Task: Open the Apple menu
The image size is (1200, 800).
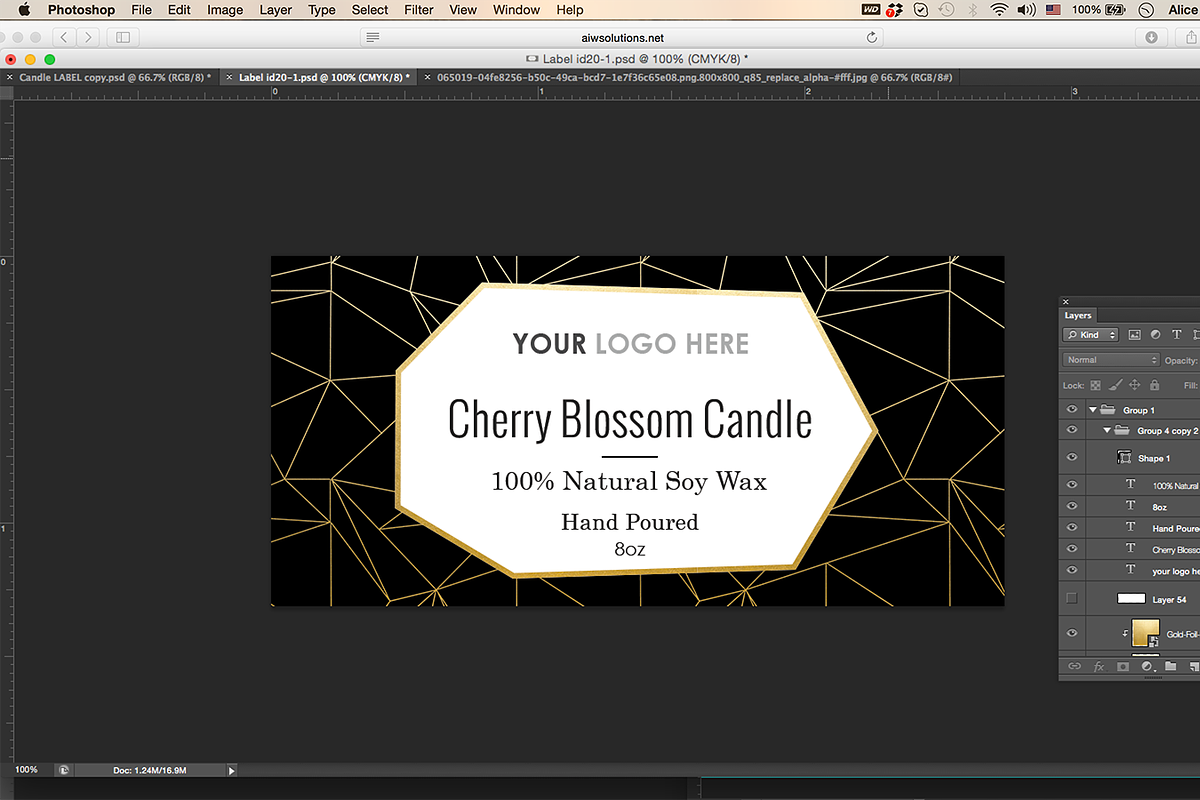Action: coord(23,10)
